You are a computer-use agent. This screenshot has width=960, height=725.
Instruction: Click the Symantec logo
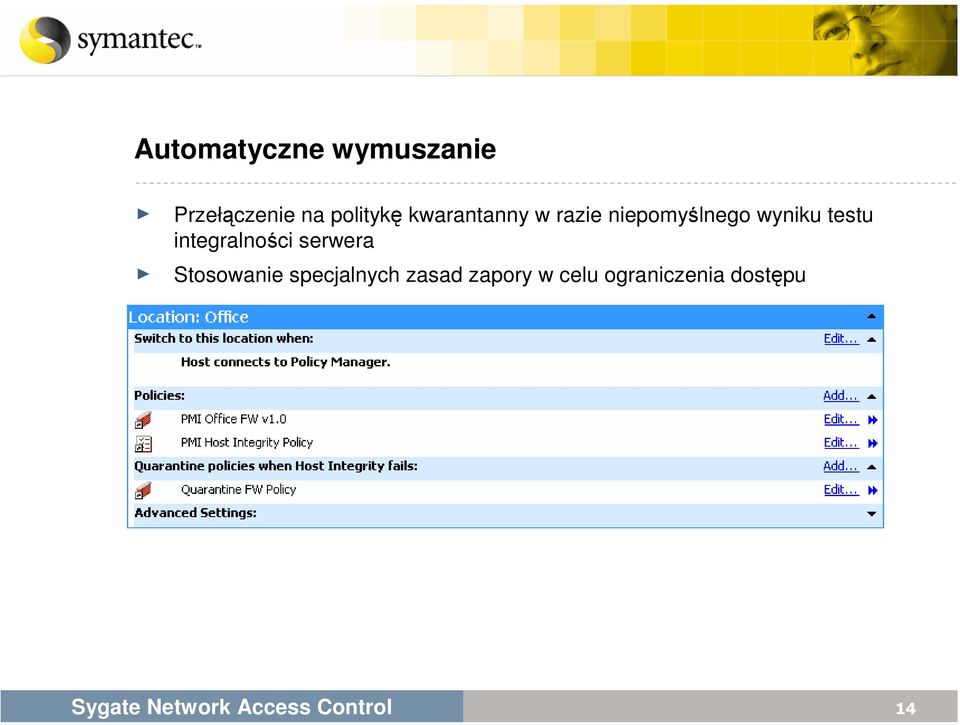(x=110, y=40)
